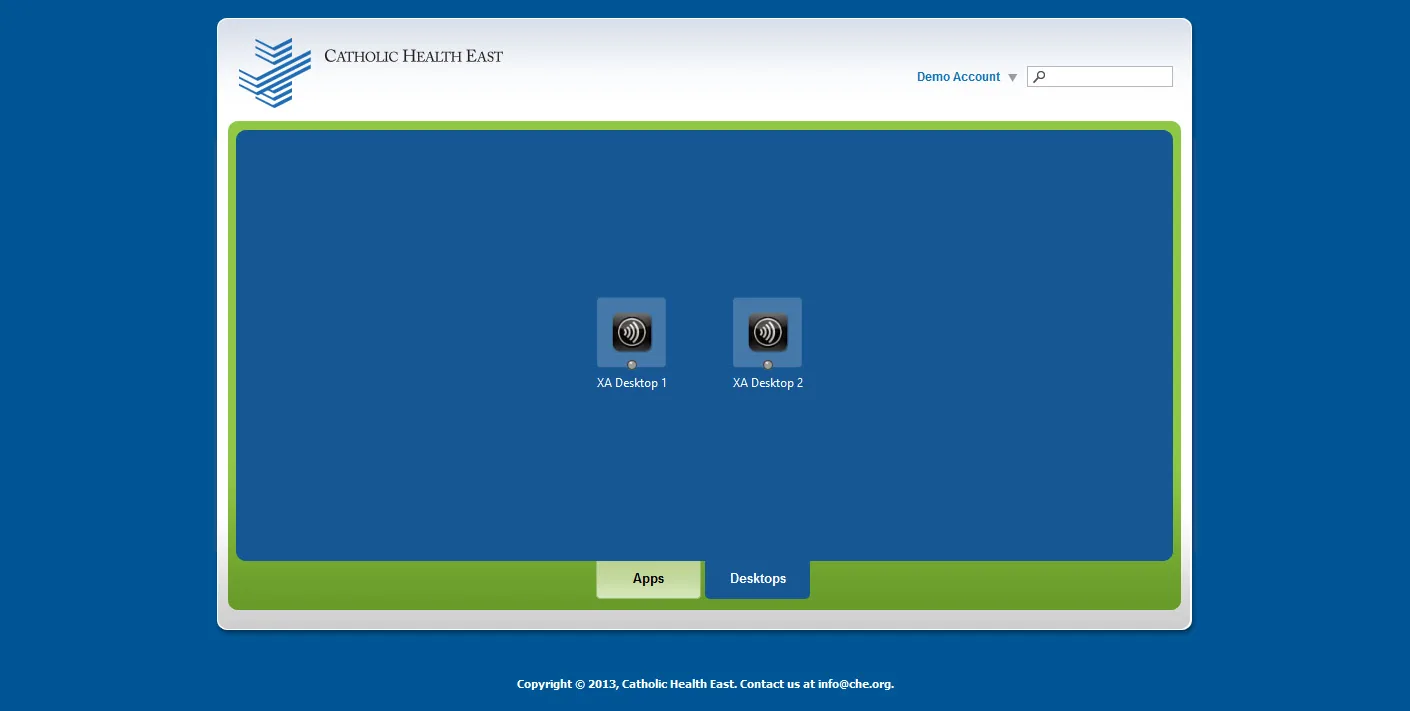Screen dimensions: 1410x711
Task: Click the status dot under XA Desktop 1
Action: (x=632, y=365)
